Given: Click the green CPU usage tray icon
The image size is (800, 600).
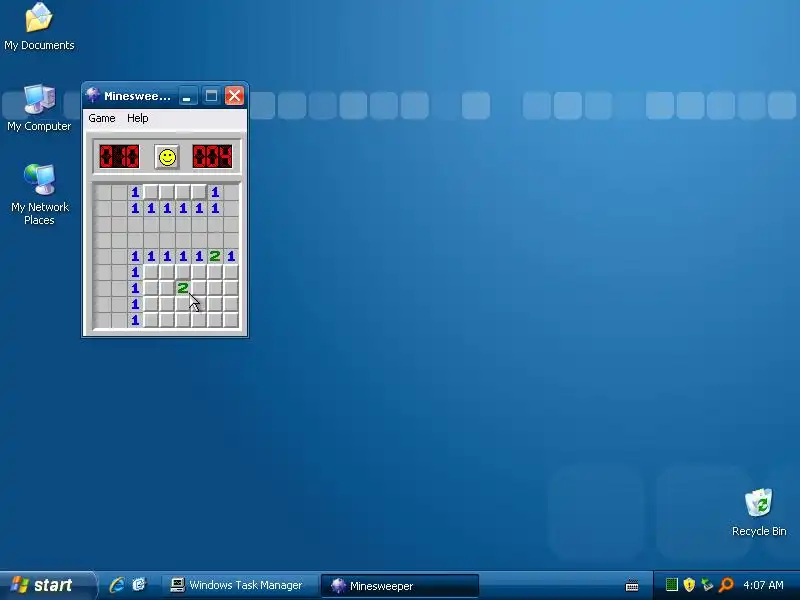Looking at the screenshot, I should coord(672,585).
